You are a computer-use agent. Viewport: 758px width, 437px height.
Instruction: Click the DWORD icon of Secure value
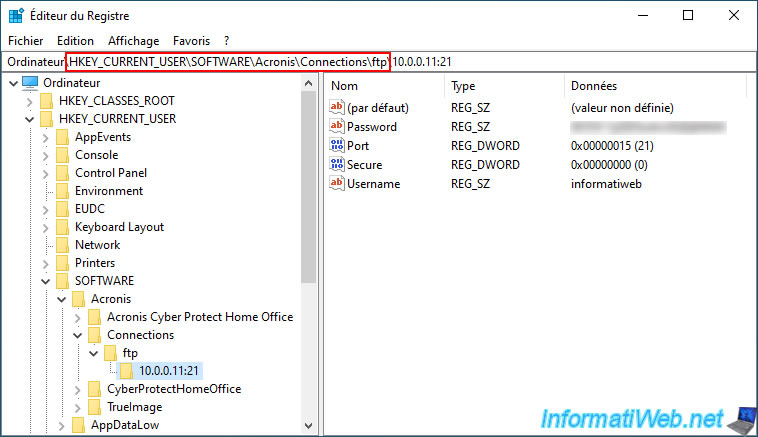point(337,164)
